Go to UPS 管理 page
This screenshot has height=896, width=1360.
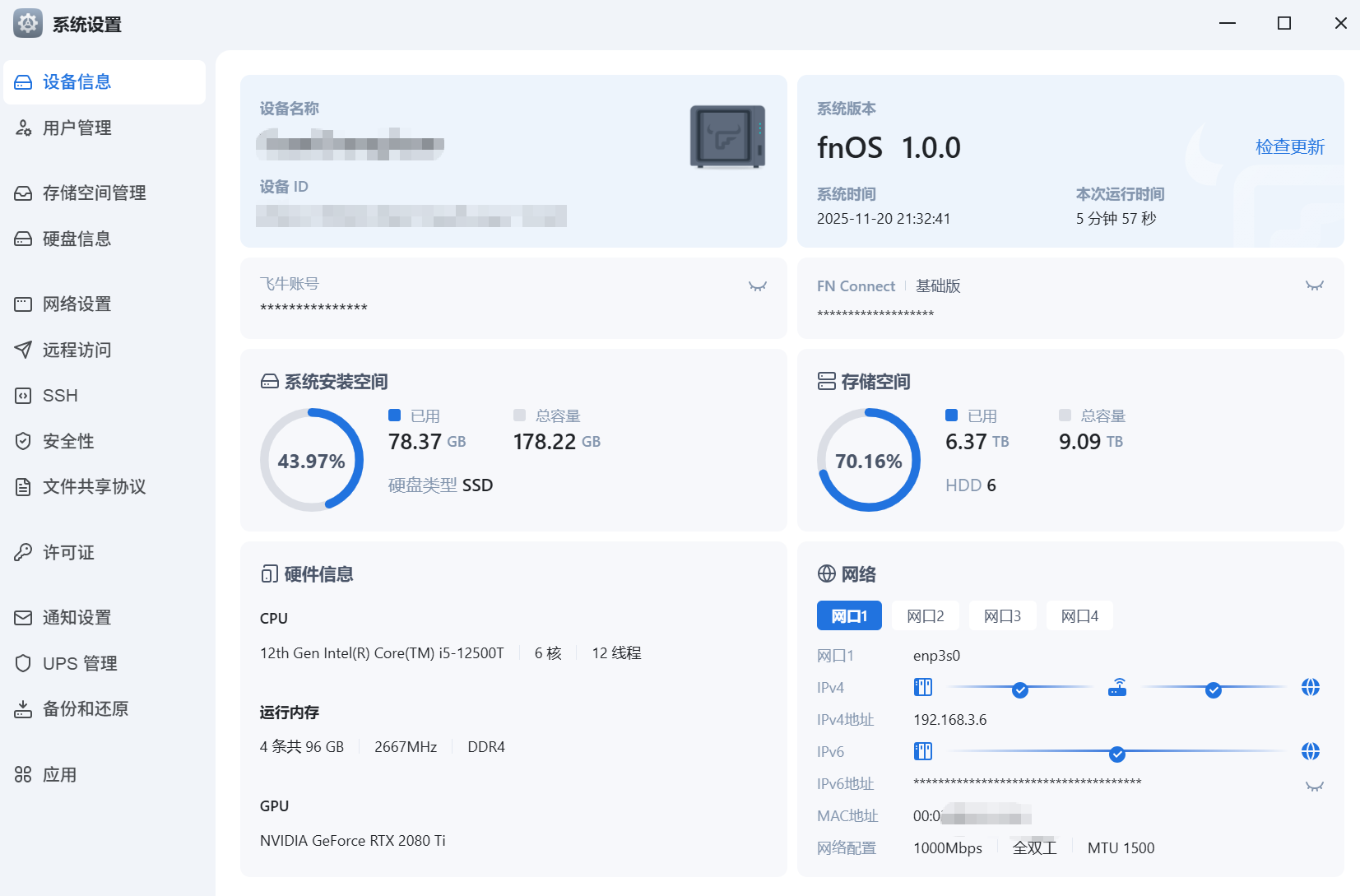[x=80, y=664]
